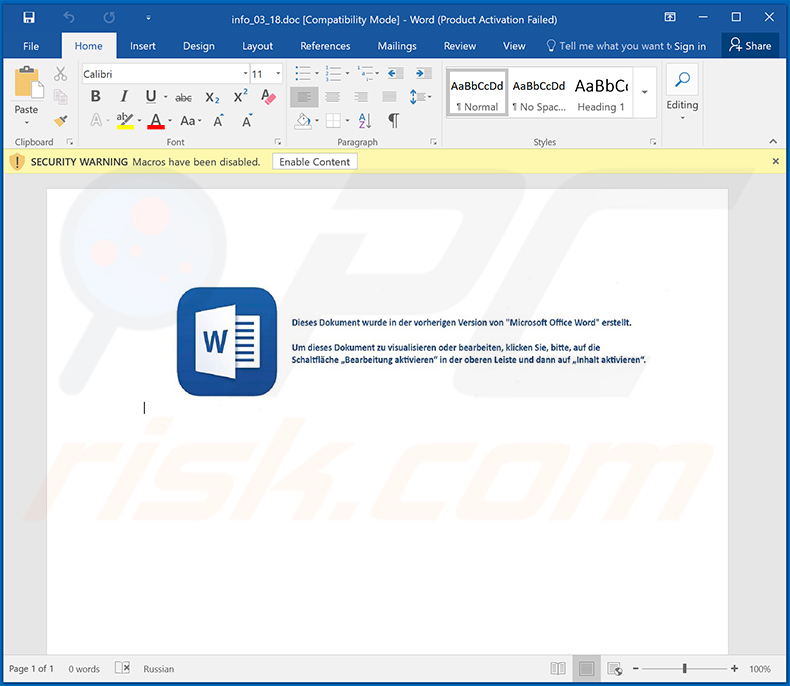The width and height of the screenshot is (790, 686).
Task: Click Grow Font icon
Action: tap(218, 120)
